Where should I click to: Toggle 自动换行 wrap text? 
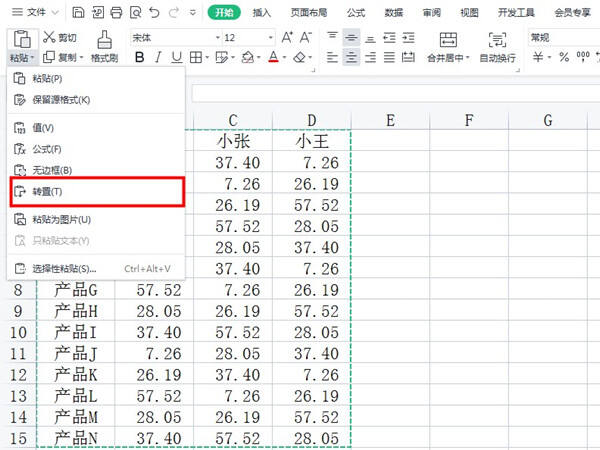(x=497, y=47)
